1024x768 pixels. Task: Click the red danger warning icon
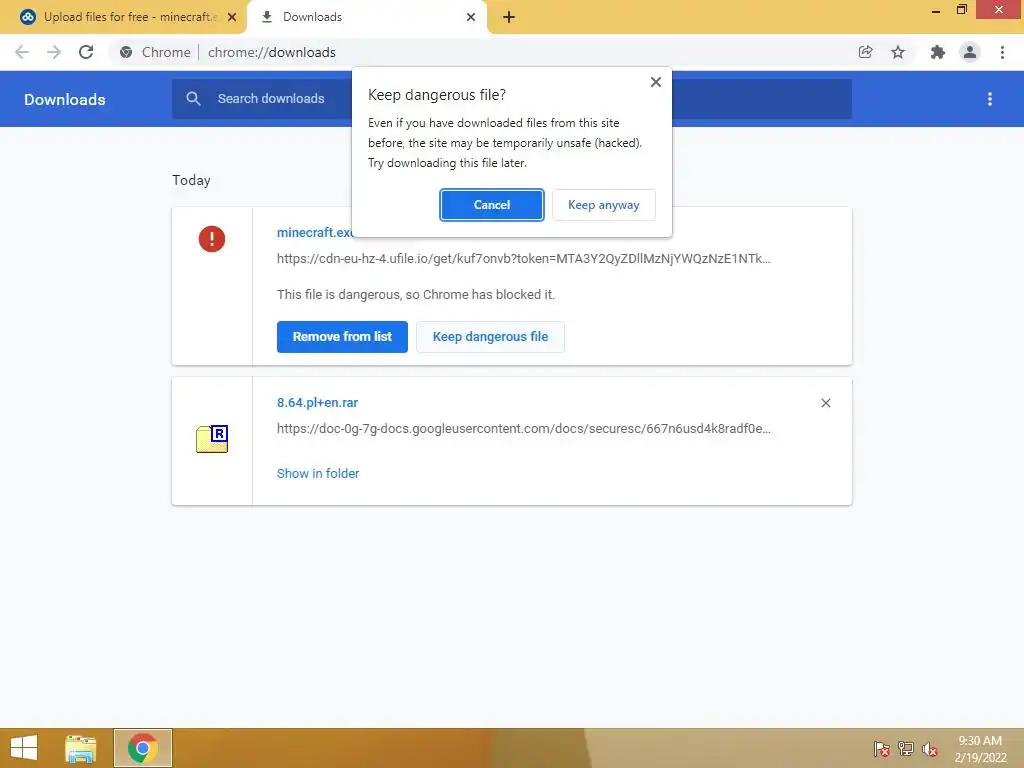tap(212, 238)
